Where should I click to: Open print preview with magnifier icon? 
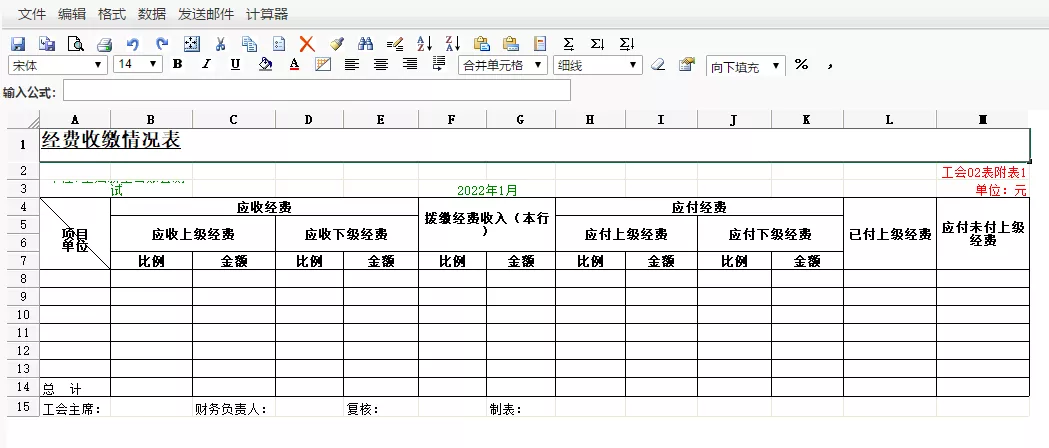coord(75,44)
